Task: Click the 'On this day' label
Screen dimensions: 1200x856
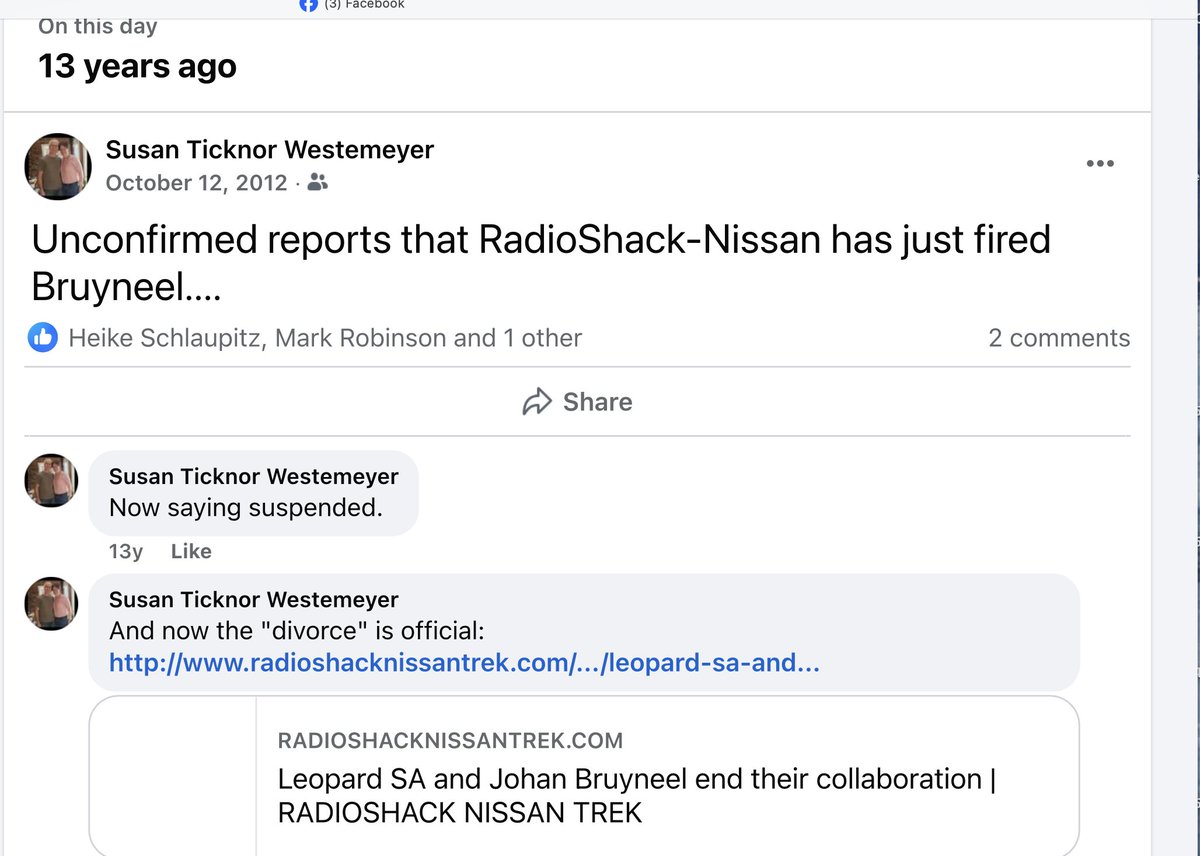Action: (98, 27)
